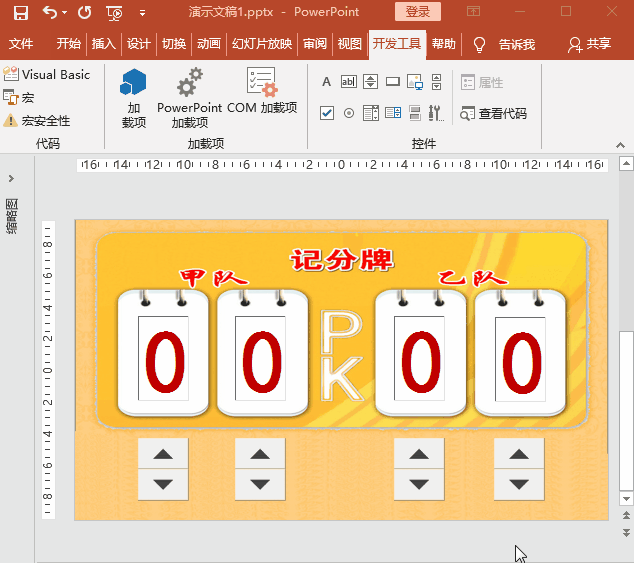Screen dimensions: 634x563
Task: Open Customize Quick Access Toolbar dropdown
Action: (142, 13)
